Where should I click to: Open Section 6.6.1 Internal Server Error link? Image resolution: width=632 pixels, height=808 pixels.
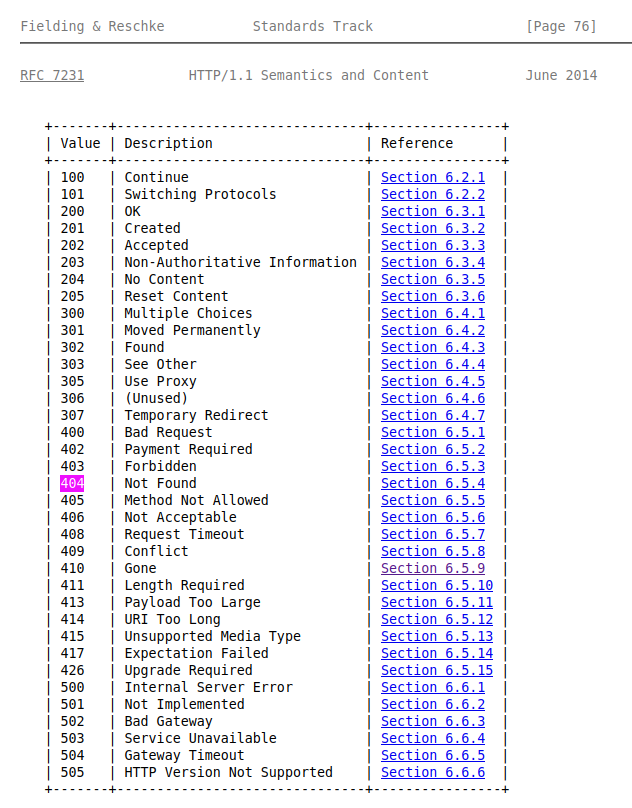click(433, 687)
